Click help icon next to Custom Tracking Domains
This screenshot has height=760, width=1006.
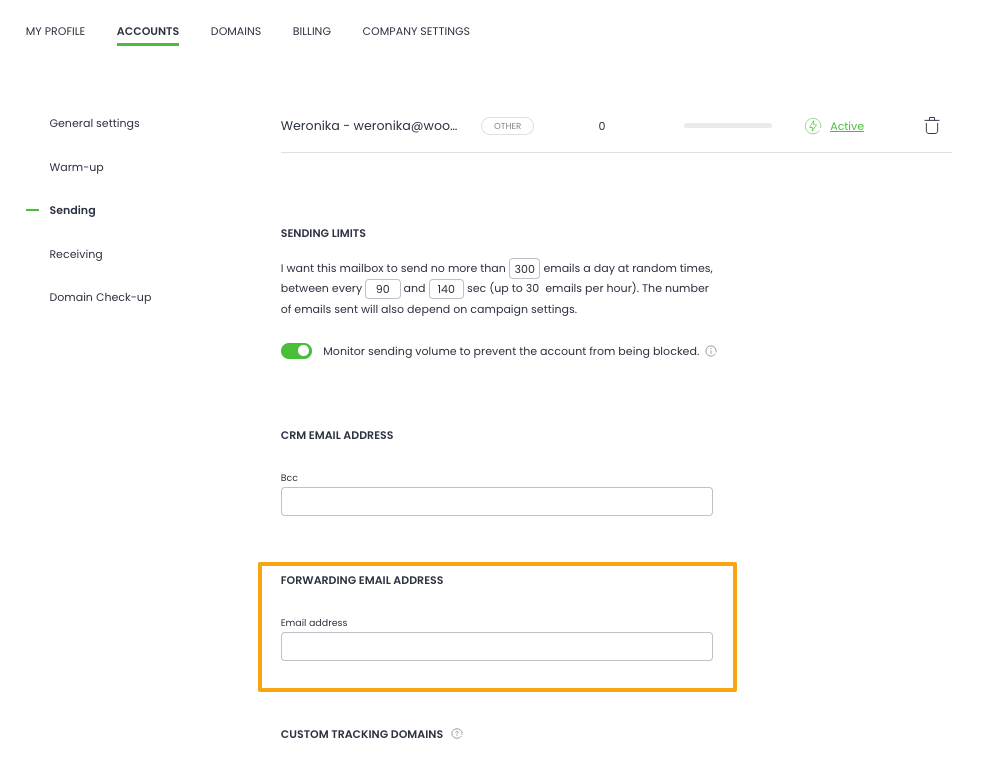click(x=457, y=734)
